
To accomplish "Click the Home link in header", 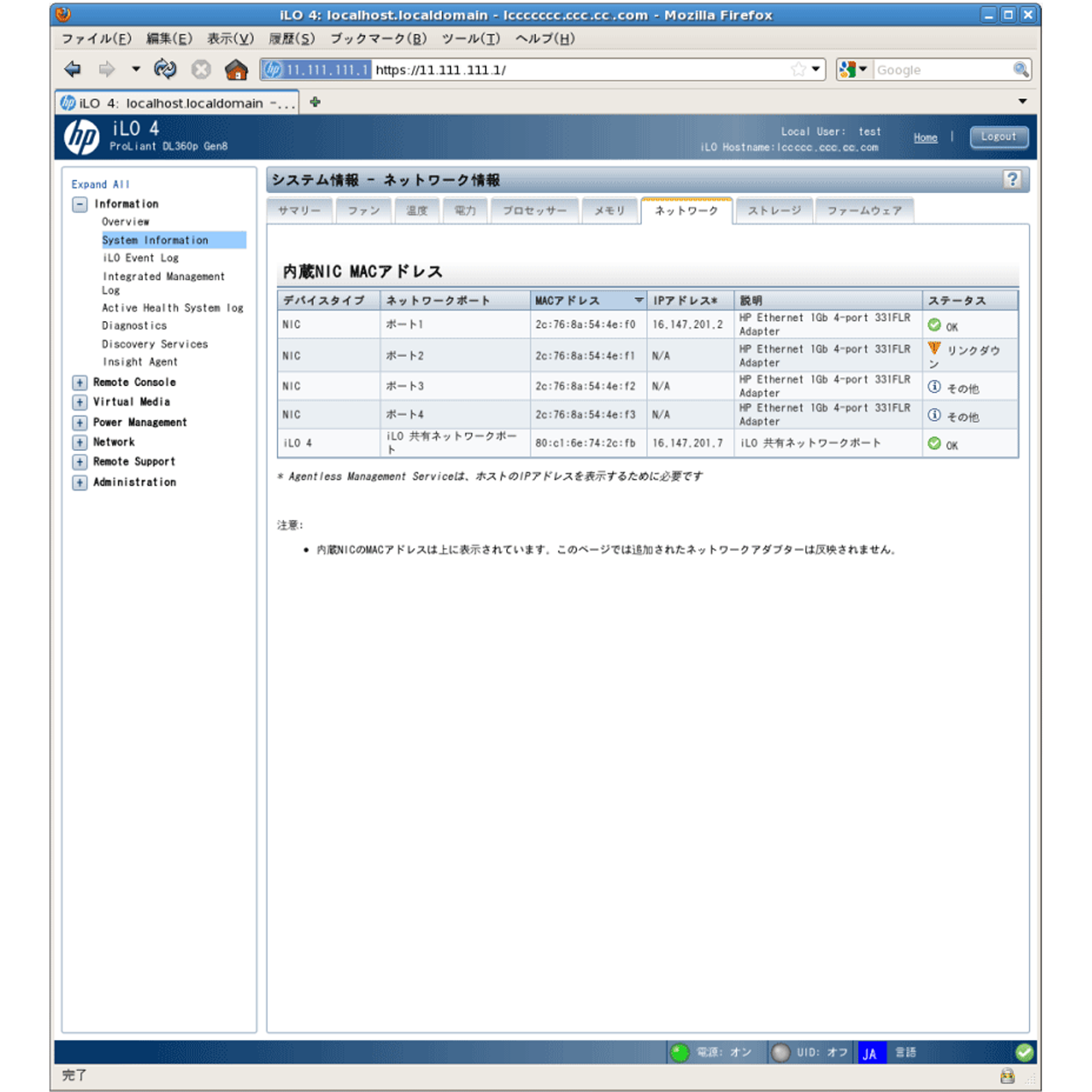I will [925, 138].
